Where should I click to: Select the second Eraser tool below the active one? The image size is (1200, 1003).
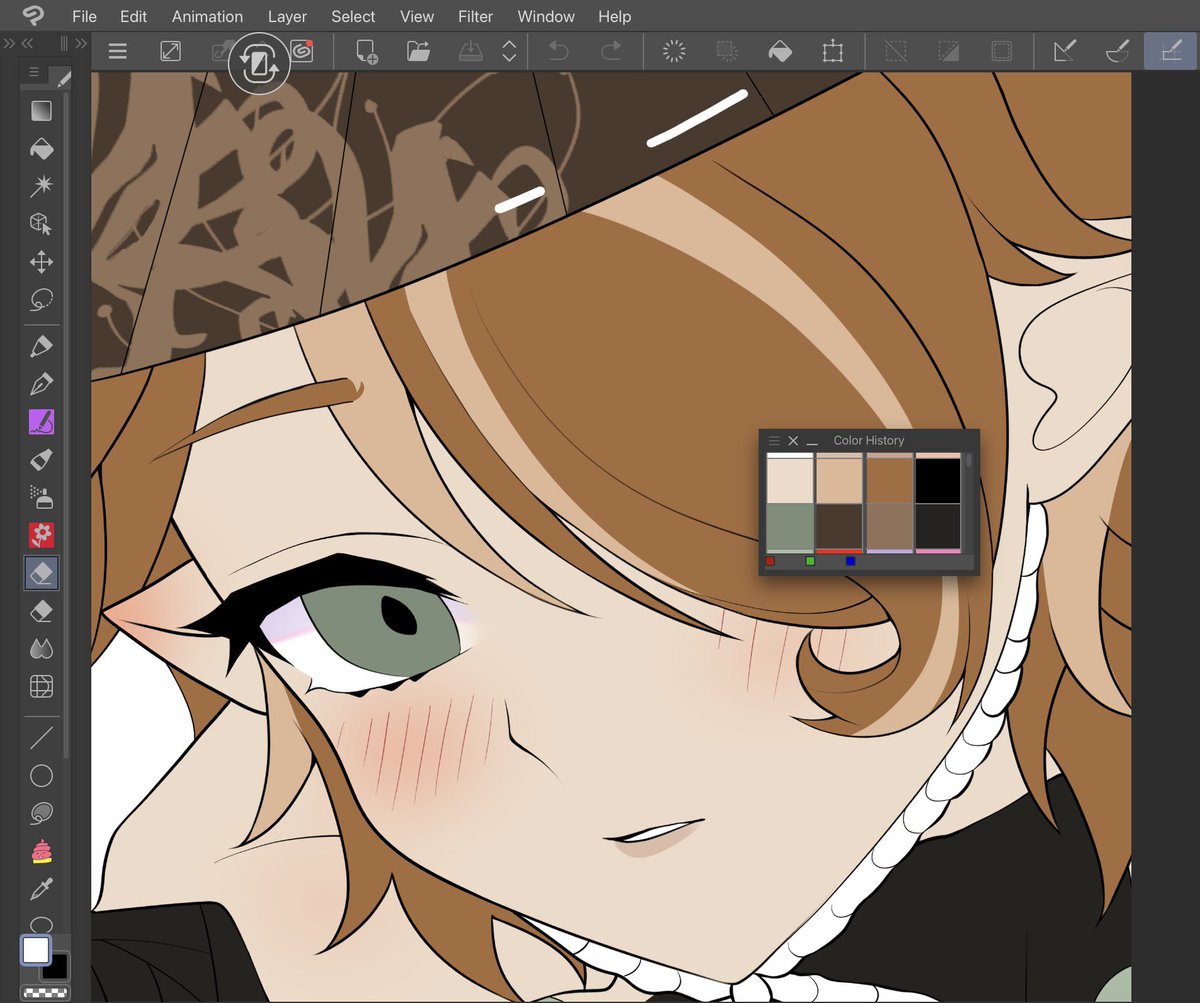pyautogui.click(x=41, y=611)
